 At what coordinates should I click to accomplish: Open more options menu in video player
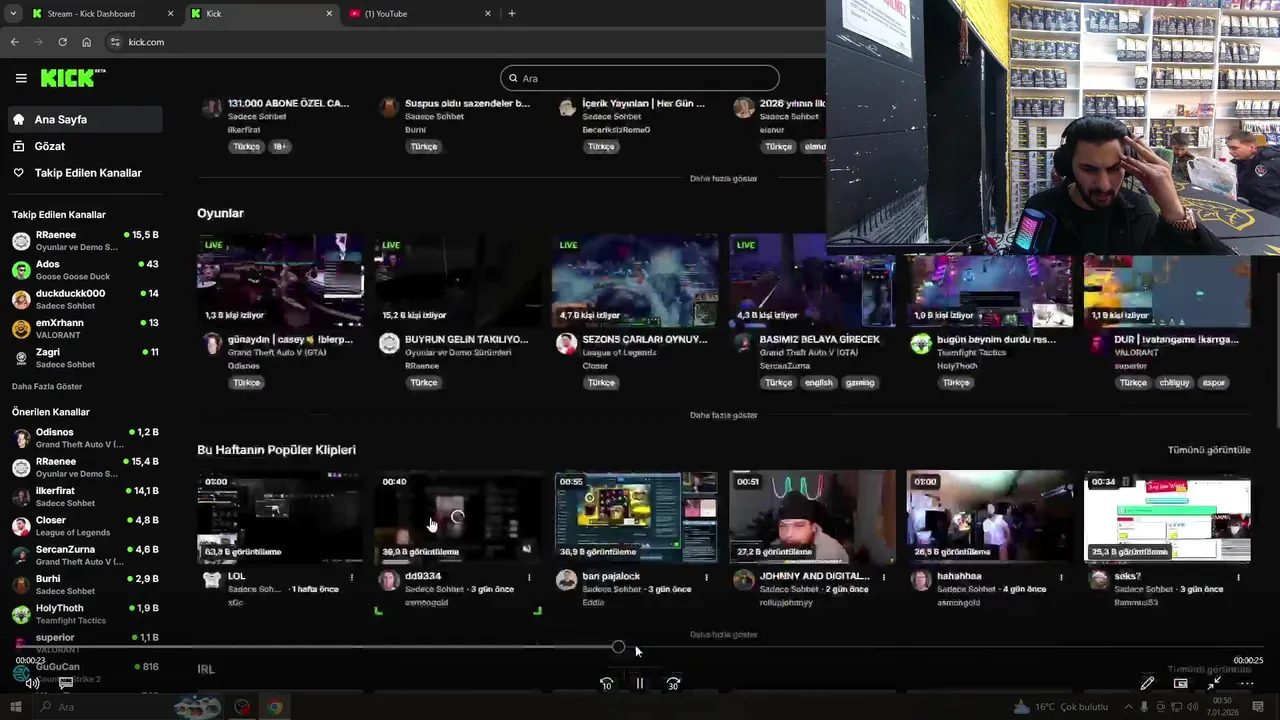[1247, 684]
